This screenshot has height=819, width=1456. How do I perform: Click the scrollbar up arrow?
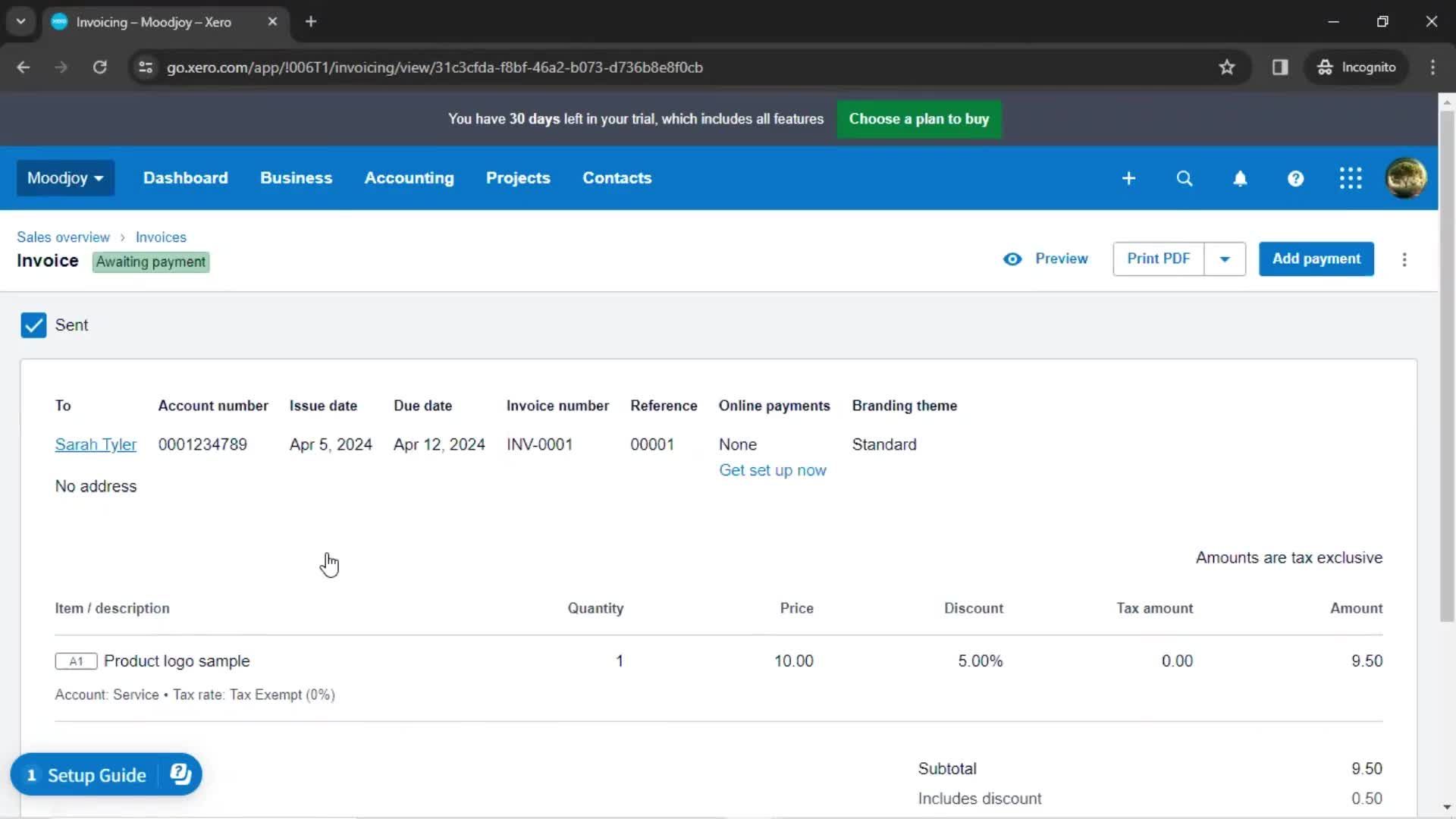[x=1447, y=102]
